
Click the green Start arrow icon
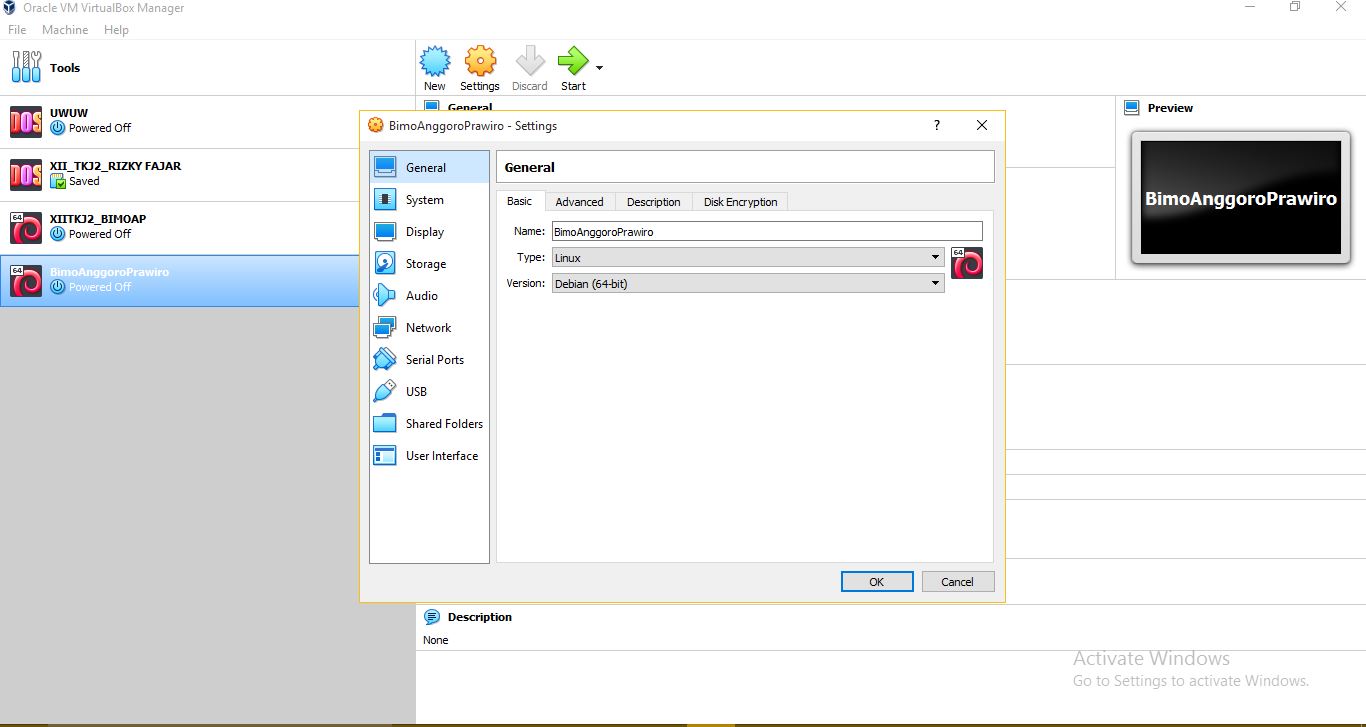point(573,62)
